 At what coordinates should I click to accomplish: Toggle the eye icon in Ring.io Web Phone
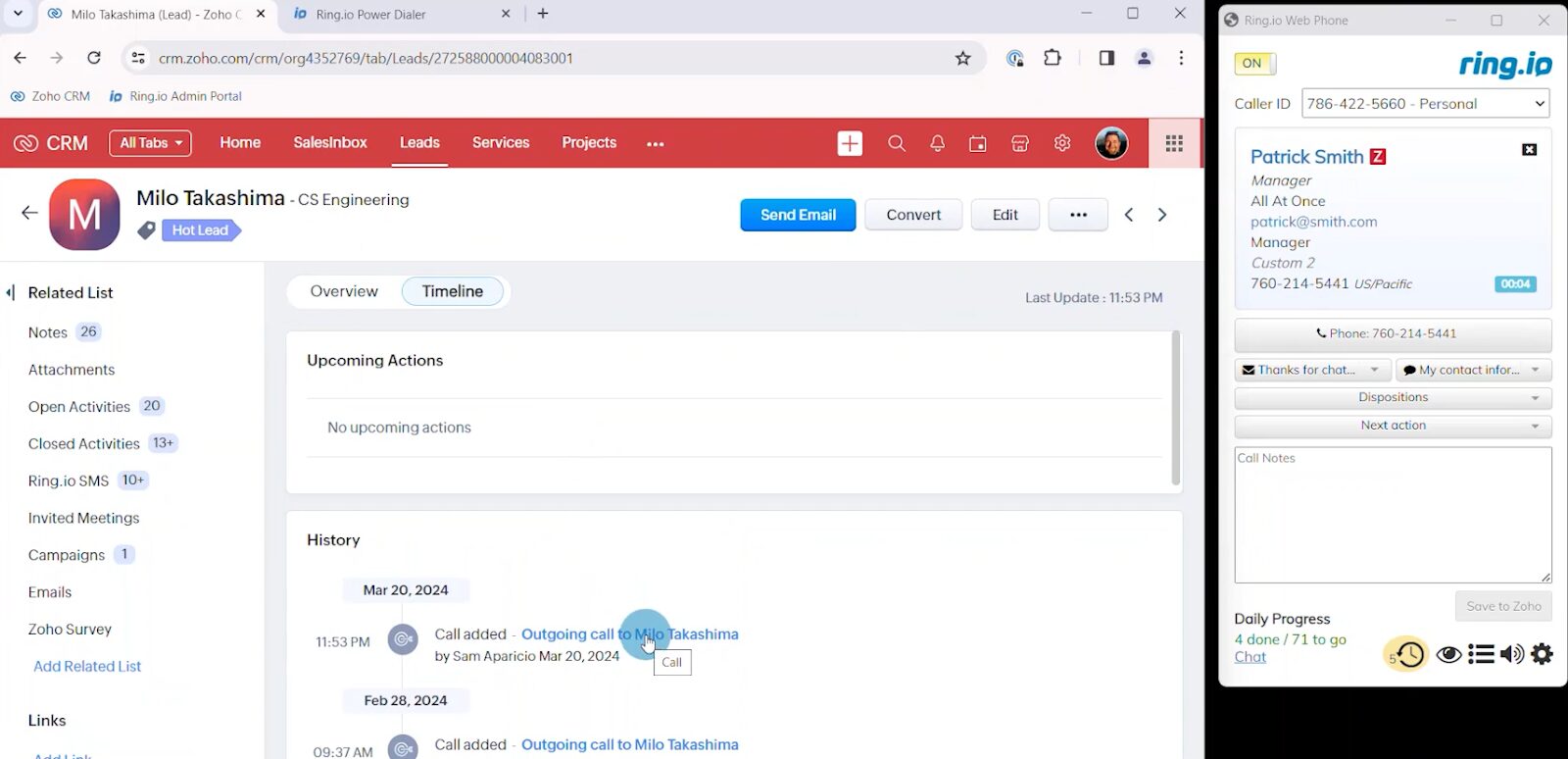pyautogui.click(x=1449, y=654)
